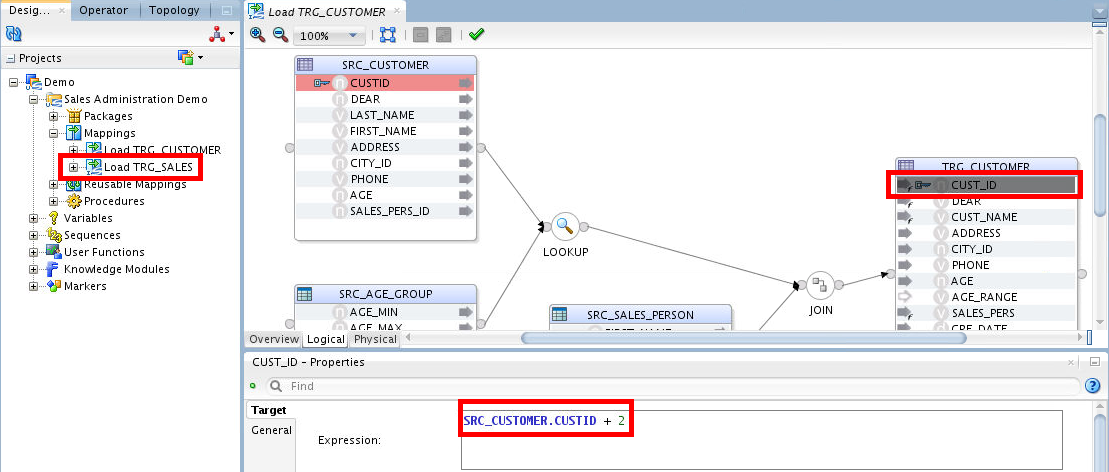Select the Logical tab
Screen dimensions: 1109x472
(x=325, y=339)
